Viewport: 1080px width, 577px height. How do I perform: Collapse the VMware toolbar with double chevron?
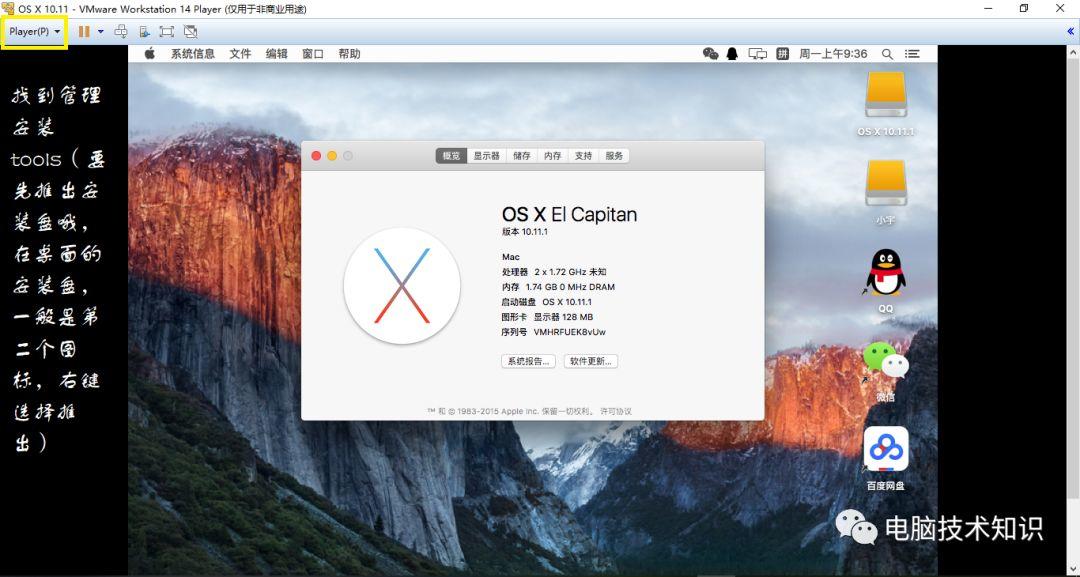1070,32
